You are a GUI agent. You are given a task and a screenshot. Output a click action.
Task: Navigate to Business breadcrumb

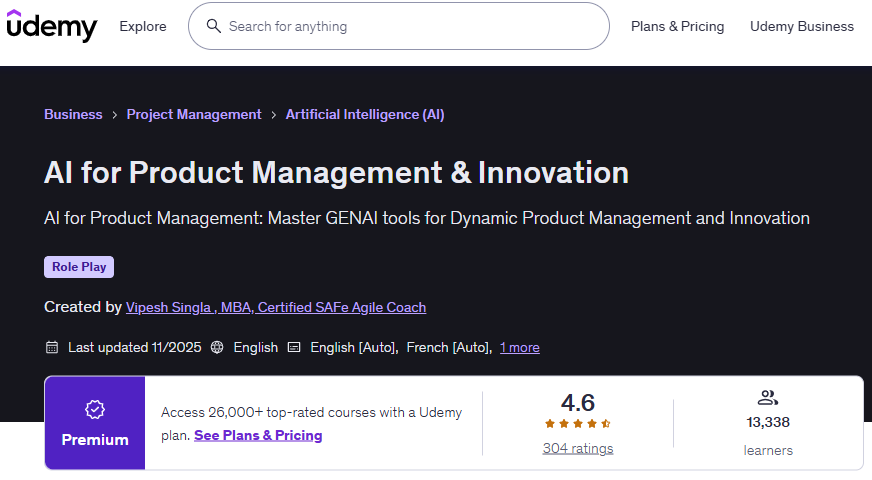coord(73,114)
